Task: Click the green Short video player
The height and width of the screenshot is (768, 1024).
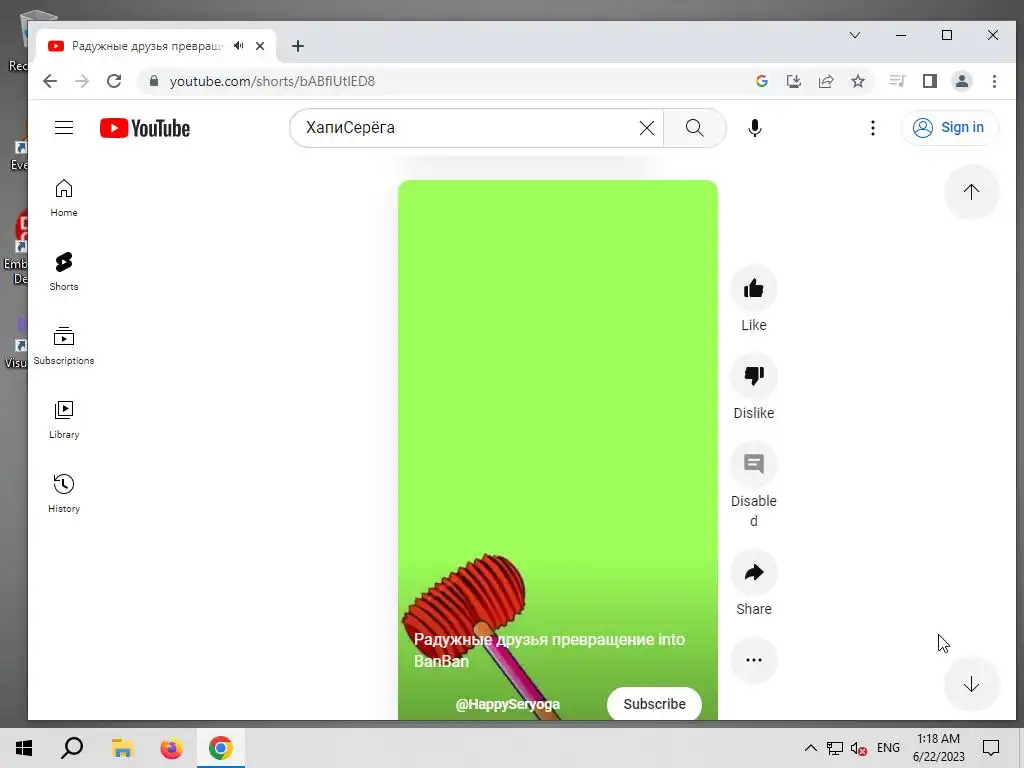Action: (558, 450)
